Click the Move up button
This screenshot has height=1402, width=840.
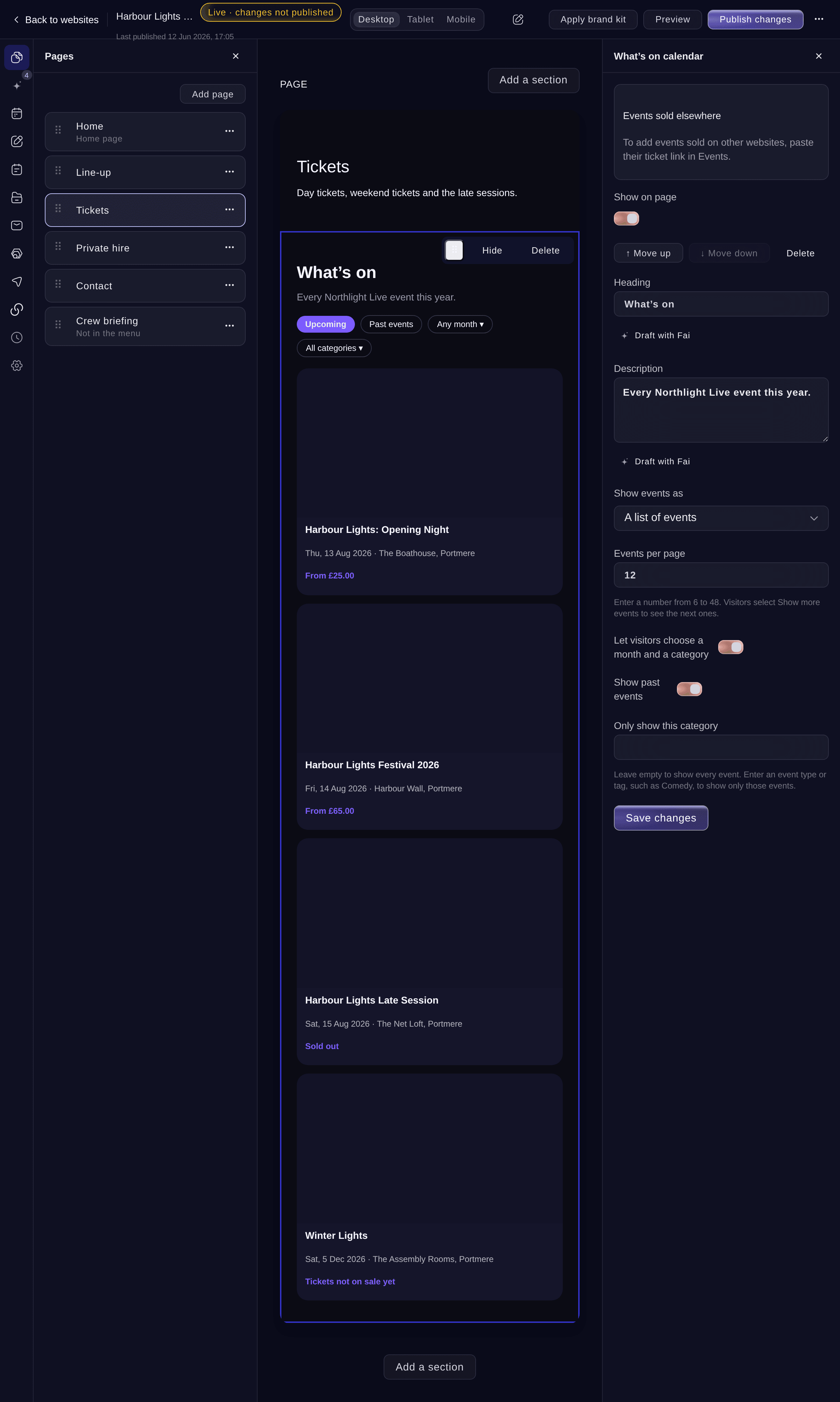point(648,253)
